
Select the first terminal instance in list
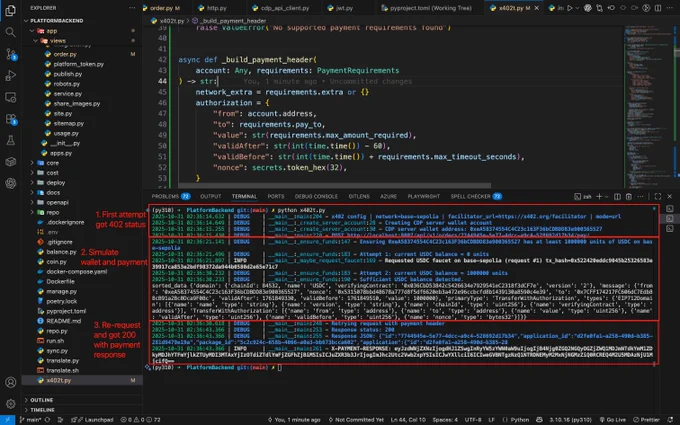pyautogui.click(x=670, y=209)
